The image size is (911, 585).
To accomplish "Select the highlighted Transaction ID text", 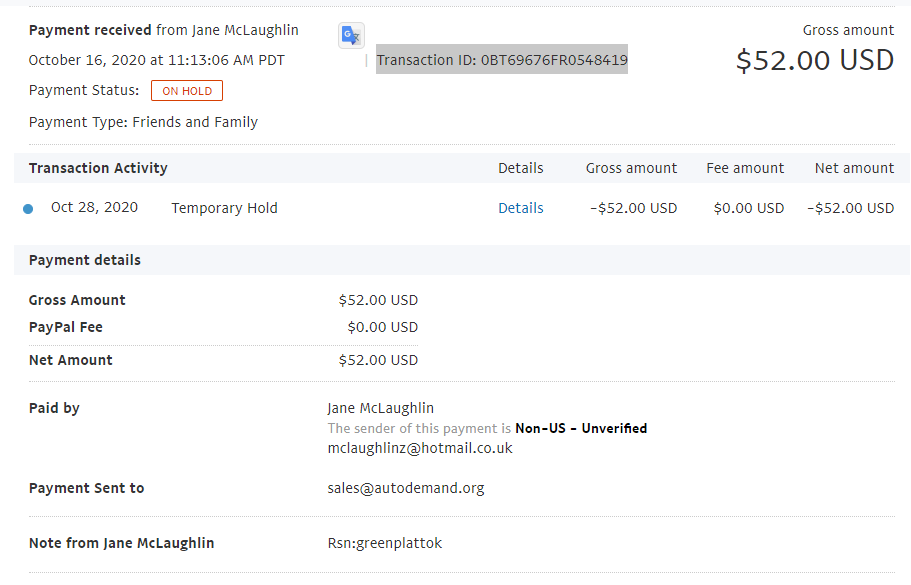I will 502,60.
